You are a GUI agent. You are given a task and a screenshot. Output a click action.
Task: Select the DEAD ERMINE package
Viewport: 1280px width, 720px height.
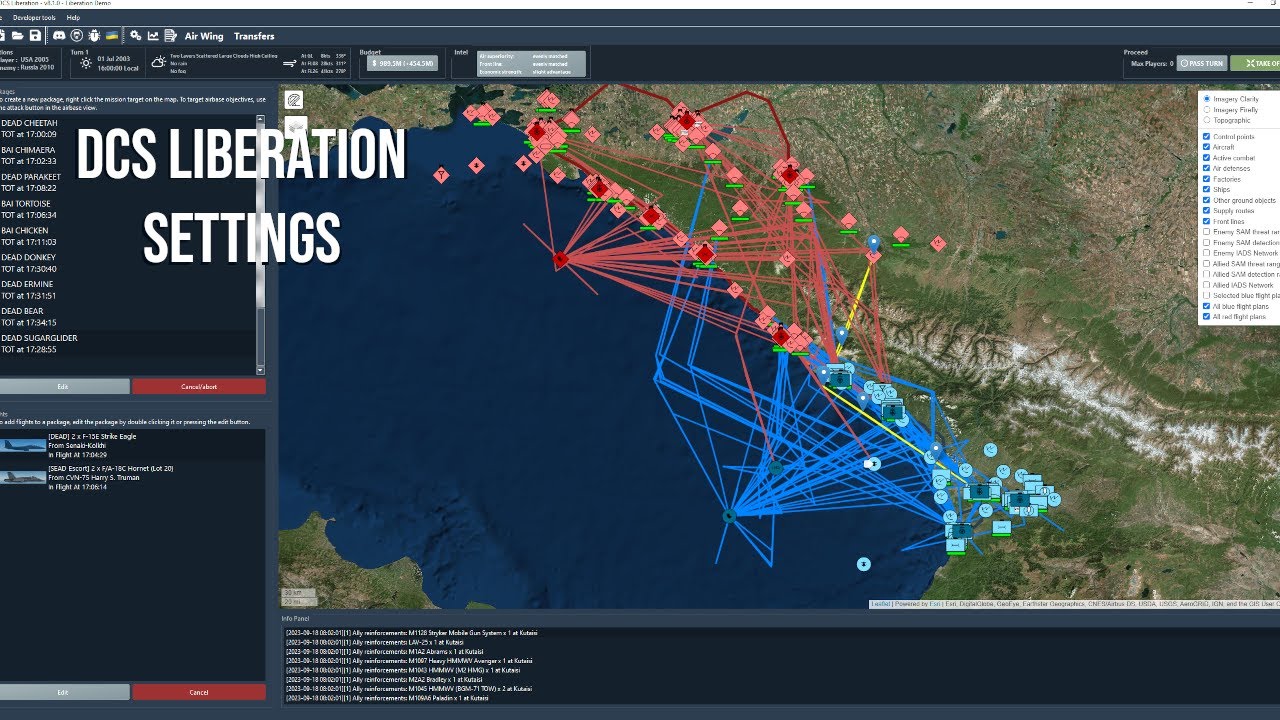128,290
